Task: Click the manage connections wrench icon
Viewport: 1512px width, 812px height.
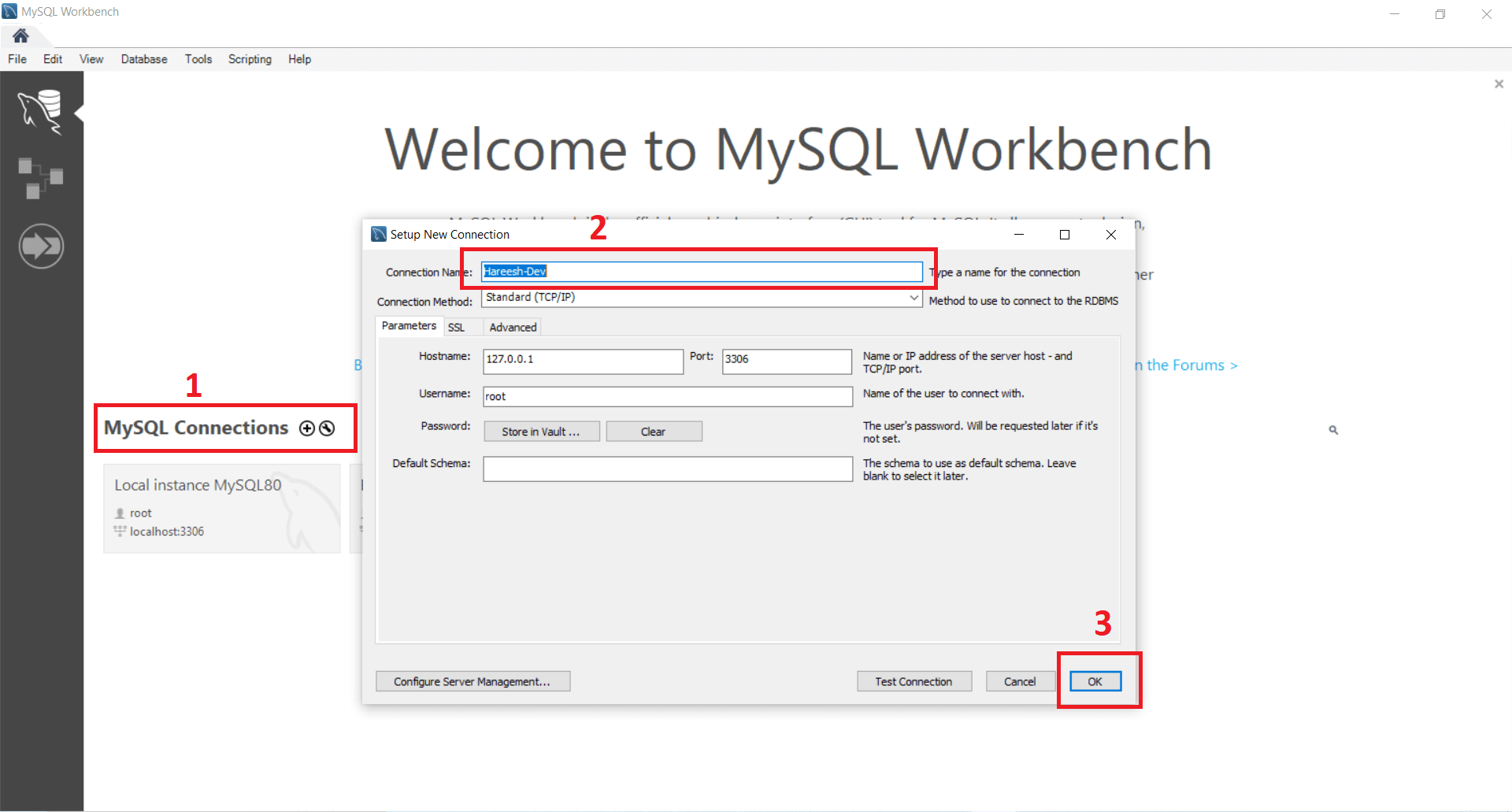Action: [326, 428]
